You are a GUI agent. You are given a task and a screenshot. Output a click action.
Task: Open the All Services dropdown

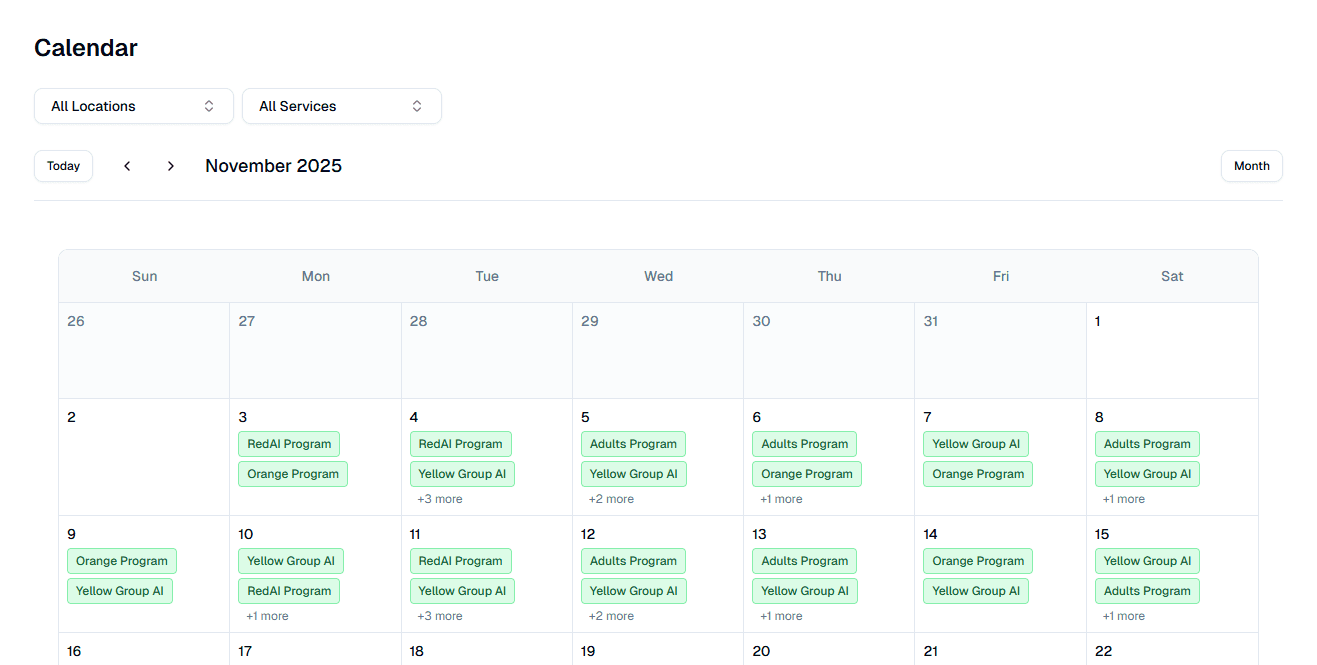(341, 105)
